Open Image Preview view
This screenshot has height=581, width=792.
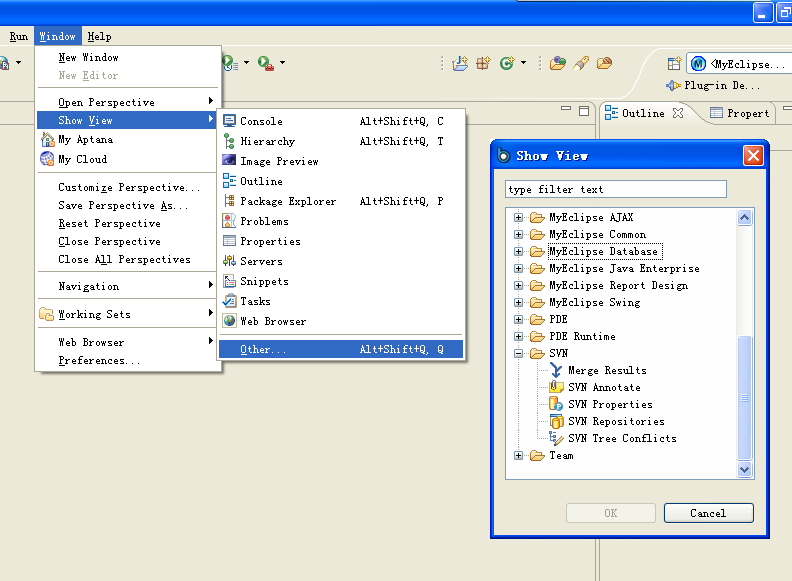[x=341, y=161]
